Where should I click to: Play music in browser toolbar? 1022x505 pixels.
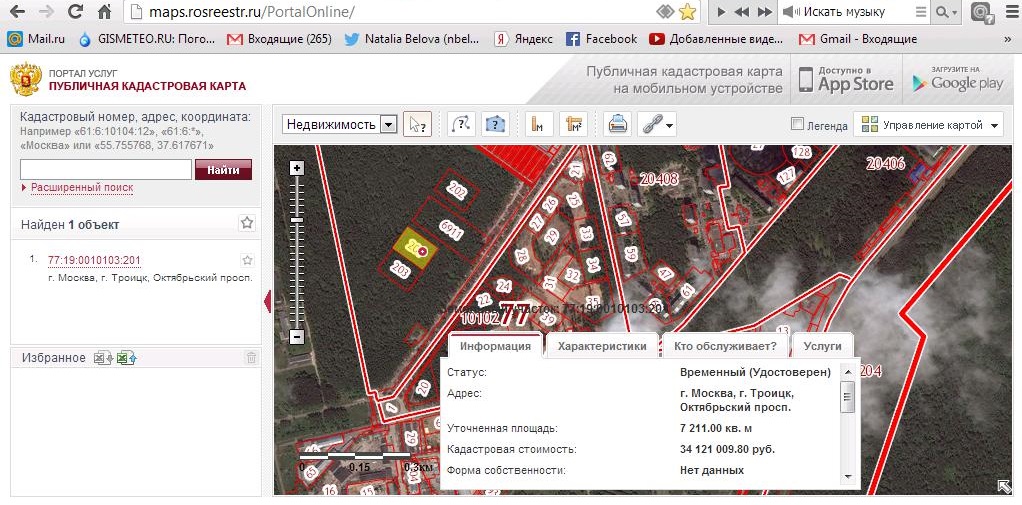pyautogui.click(x=722, y=12)
